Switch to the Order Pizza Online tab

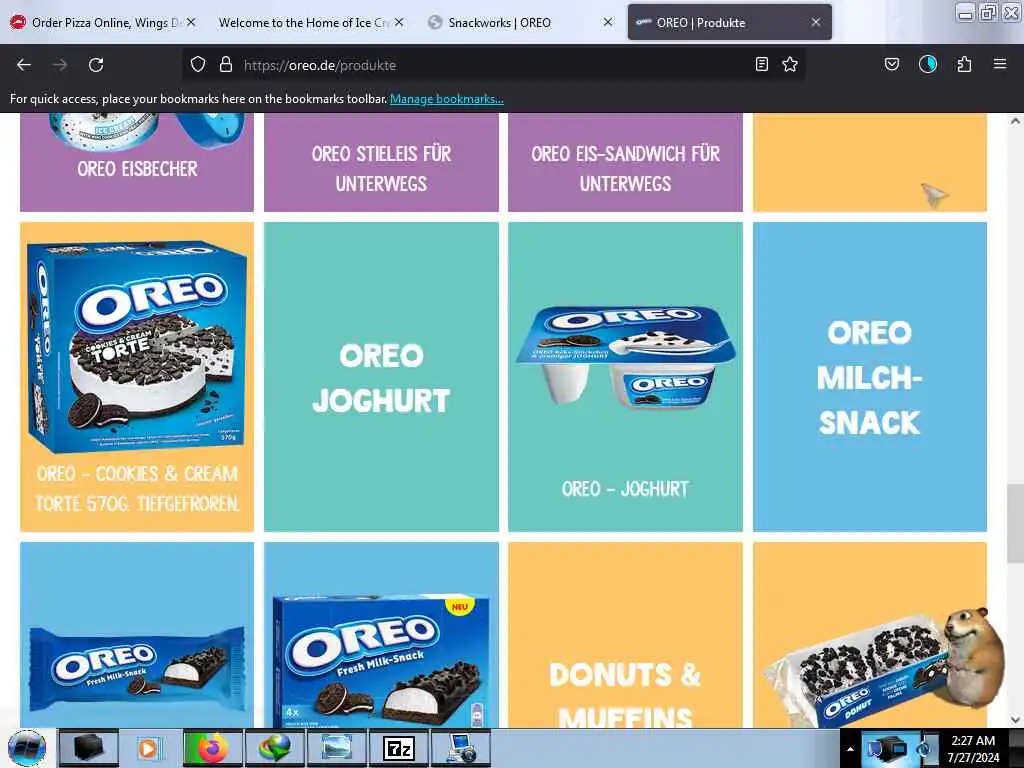(104, 22)
